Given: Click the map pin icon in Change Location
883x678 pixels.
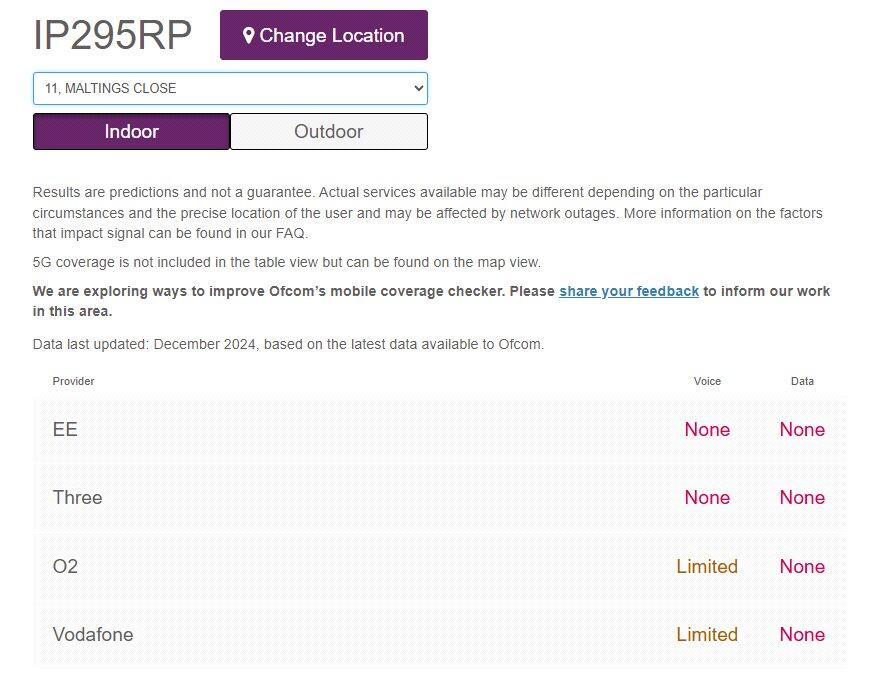Looking at the screenshot, I should (x=249, y=36).
